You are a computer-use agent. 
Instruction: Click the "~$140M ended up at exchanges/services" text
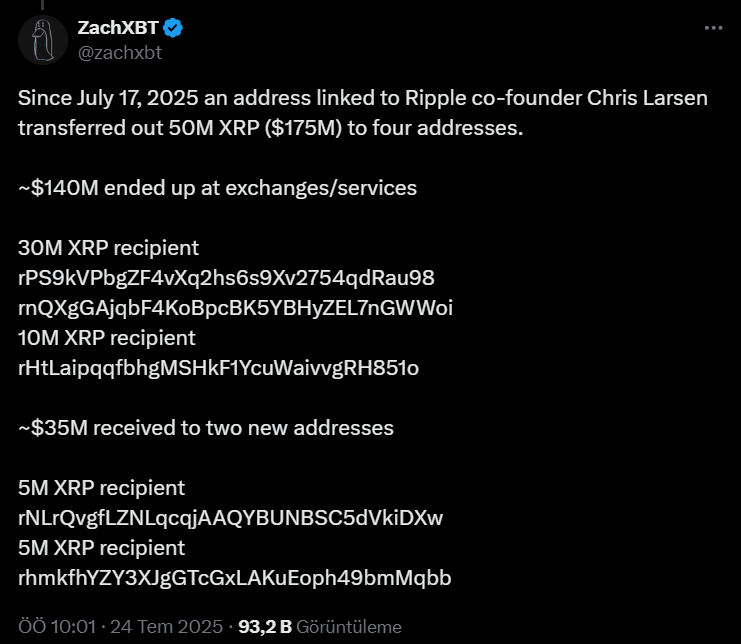pos(217,187)
